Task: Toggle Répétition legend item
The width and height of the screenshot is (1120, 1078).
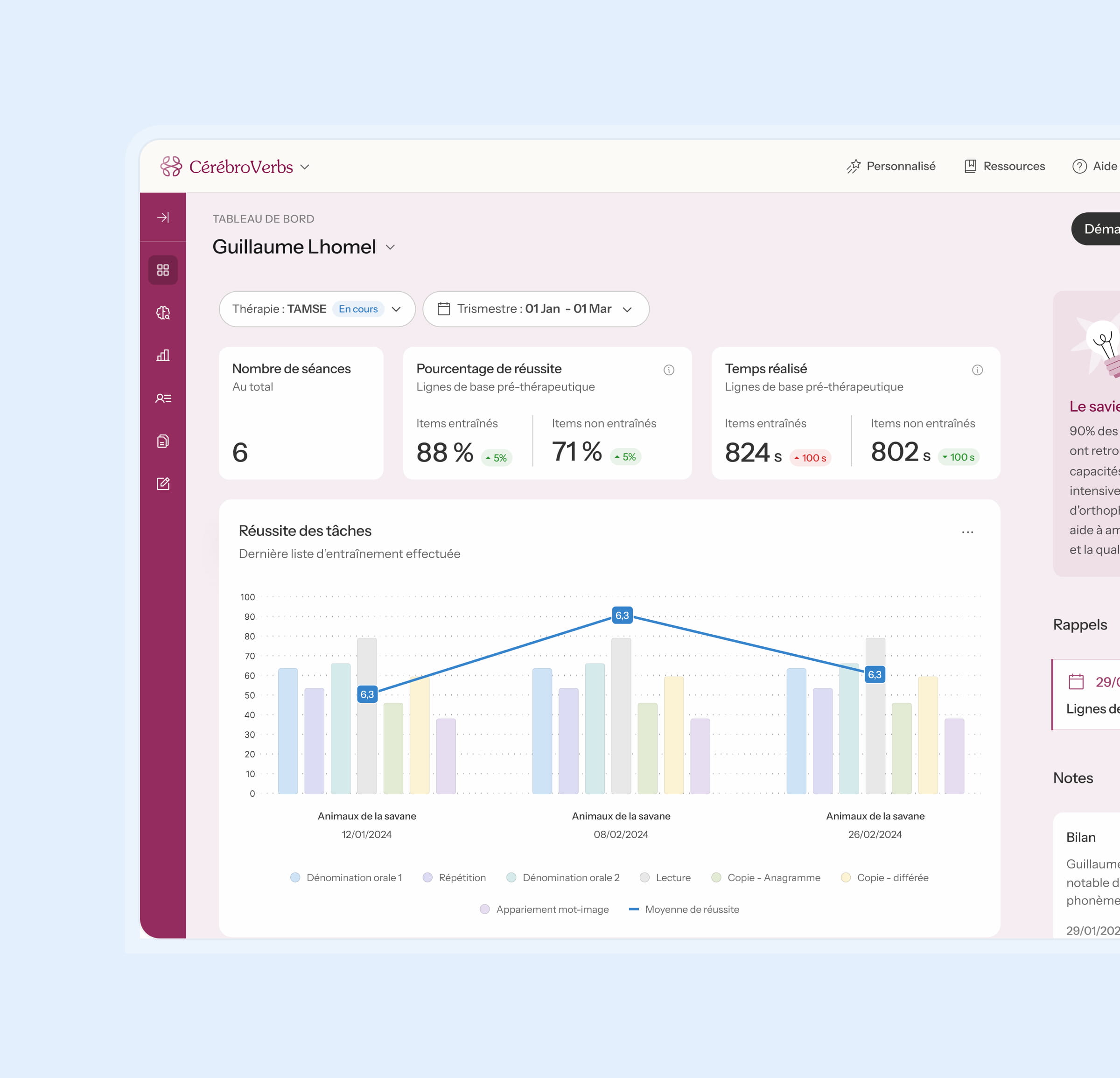Action: coord(454,877)
